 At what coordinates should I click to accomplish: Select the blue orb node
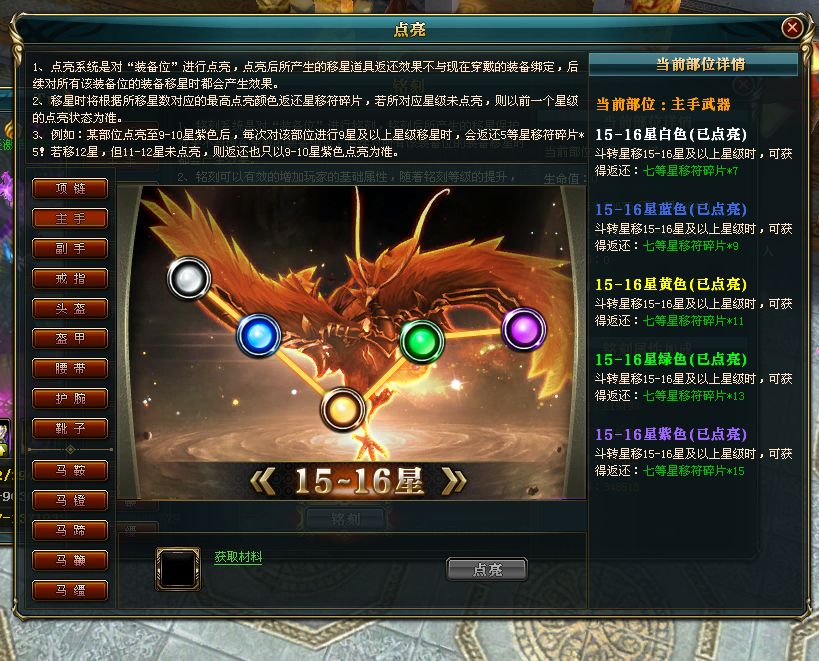coord(259,335)
